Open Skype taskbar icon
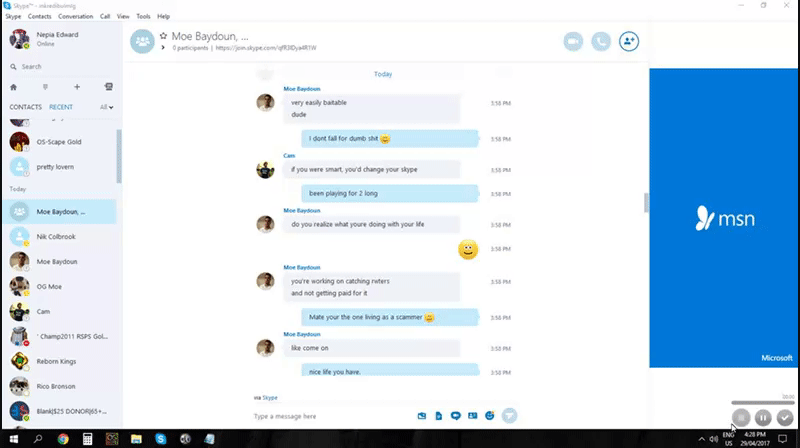The height and width of the screenshot is (448, 800). pyautogui.click(x=161, y=439)
